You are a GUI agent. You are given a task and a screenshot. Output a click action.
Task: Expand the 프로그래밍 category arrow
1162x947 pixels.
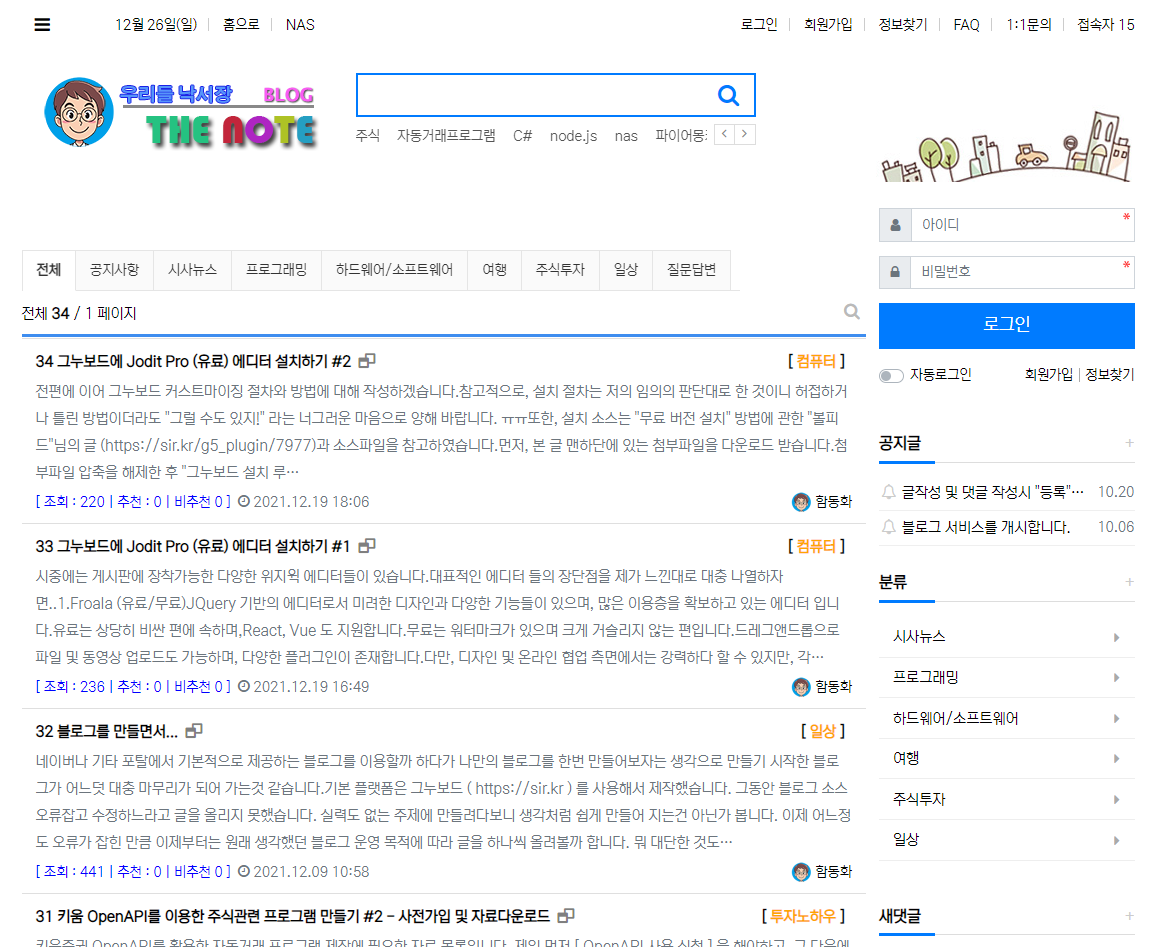pos(1116,678)
